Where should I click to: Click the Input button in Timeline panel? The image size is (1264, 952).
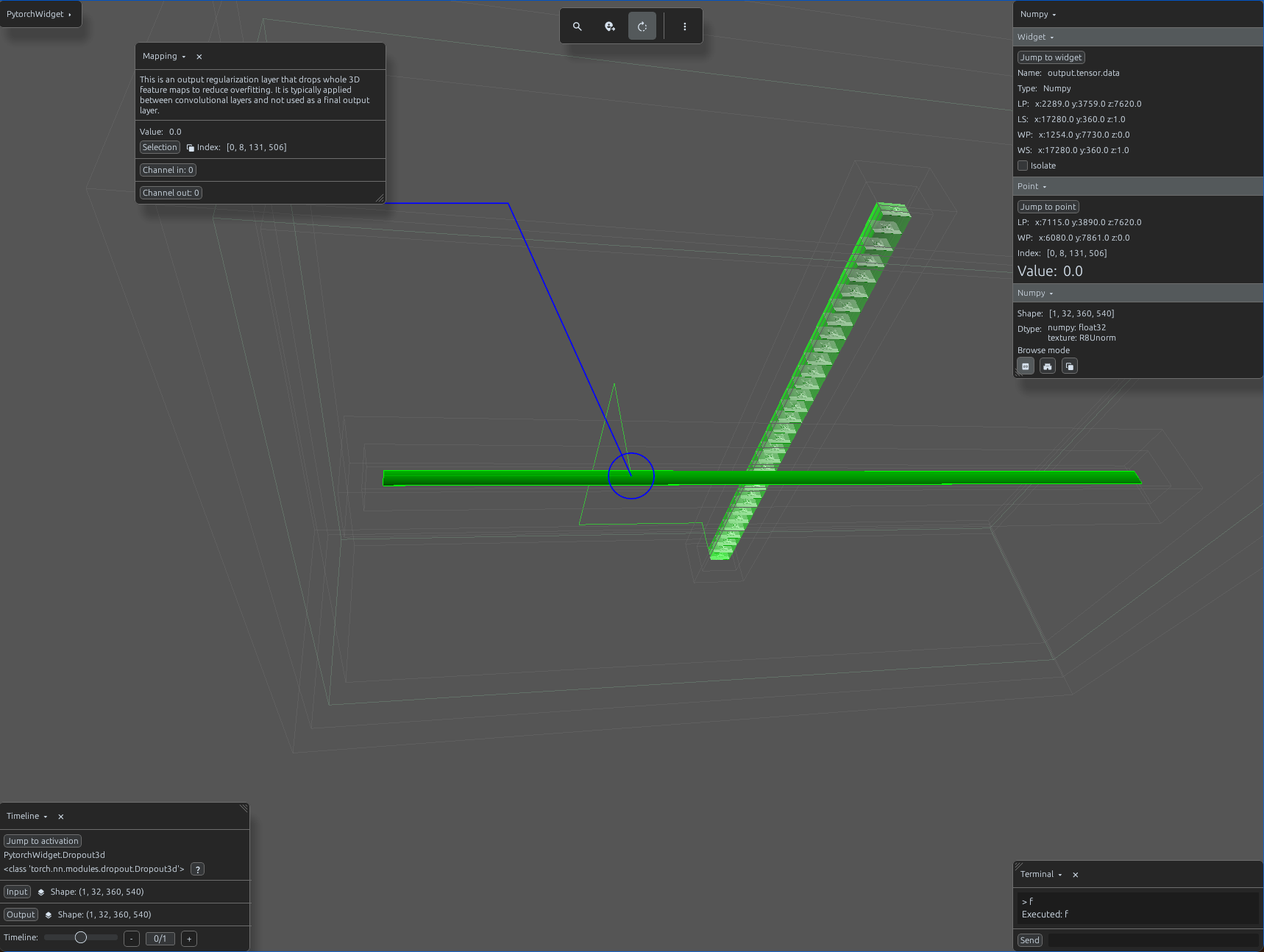click(x=17, y=892)
